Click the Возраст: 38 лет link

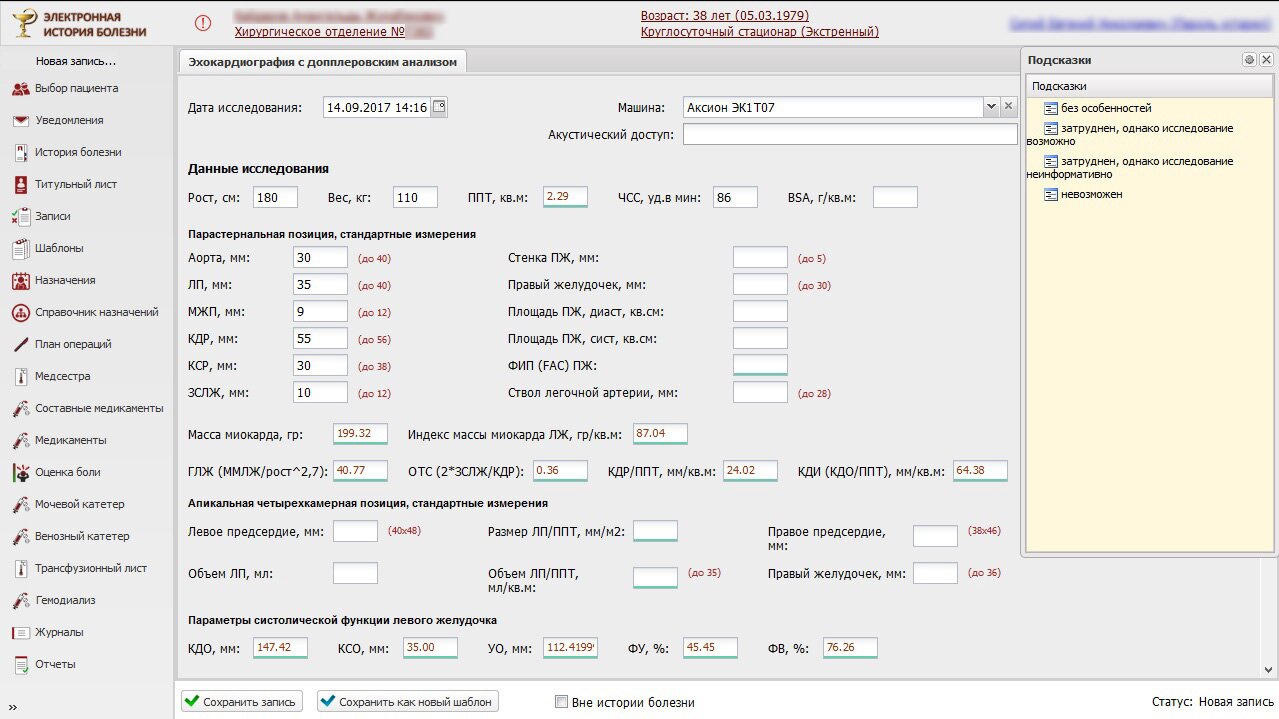click(x=725, y=16)
